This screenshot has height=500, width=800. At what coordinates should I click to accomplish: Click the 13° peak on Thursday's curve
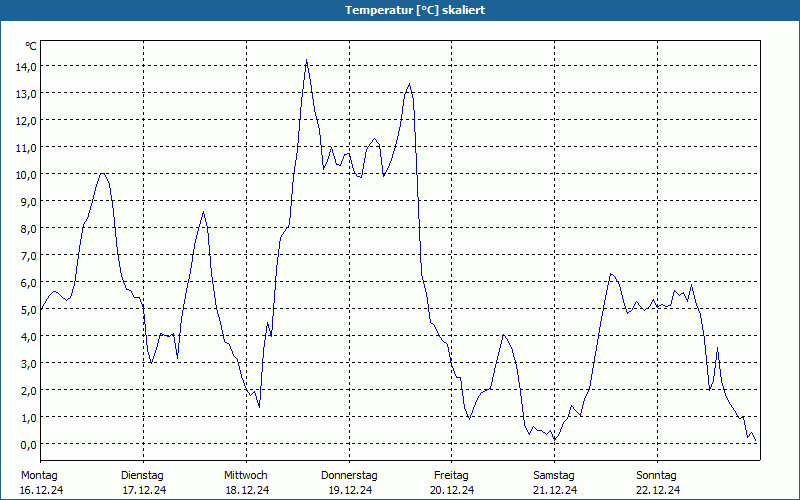coord(409,84)
